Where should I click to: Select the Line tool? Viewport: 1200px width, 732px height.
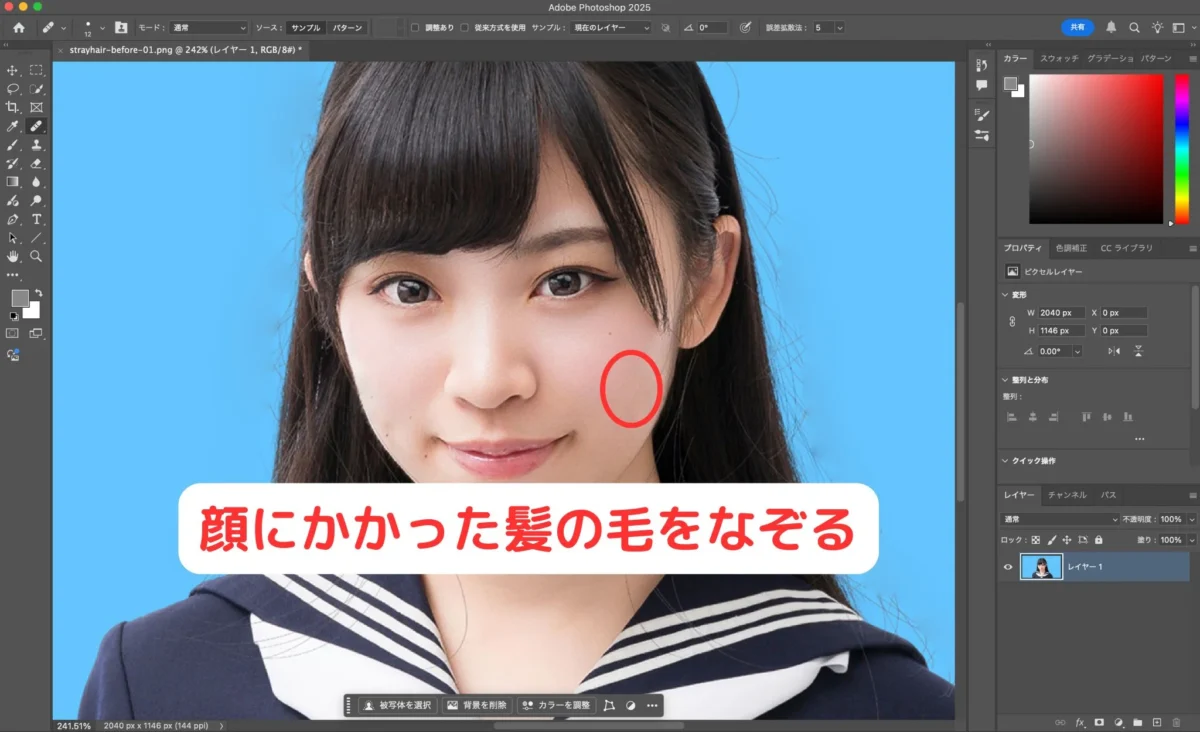[36, 238]
